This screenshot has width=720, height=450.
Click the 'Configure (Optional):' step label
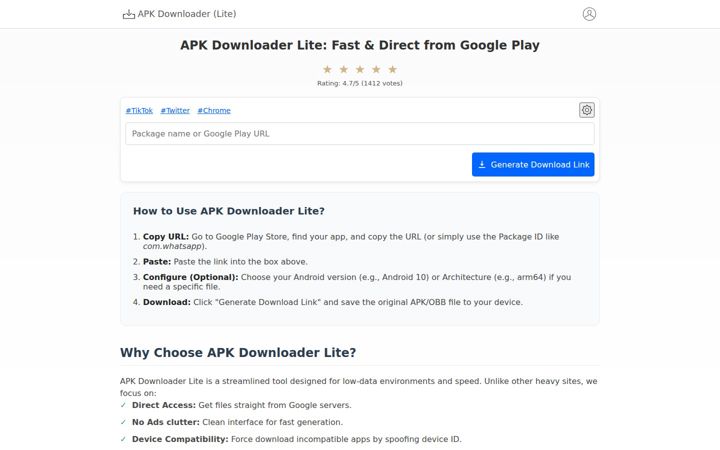tap(191, 277)
